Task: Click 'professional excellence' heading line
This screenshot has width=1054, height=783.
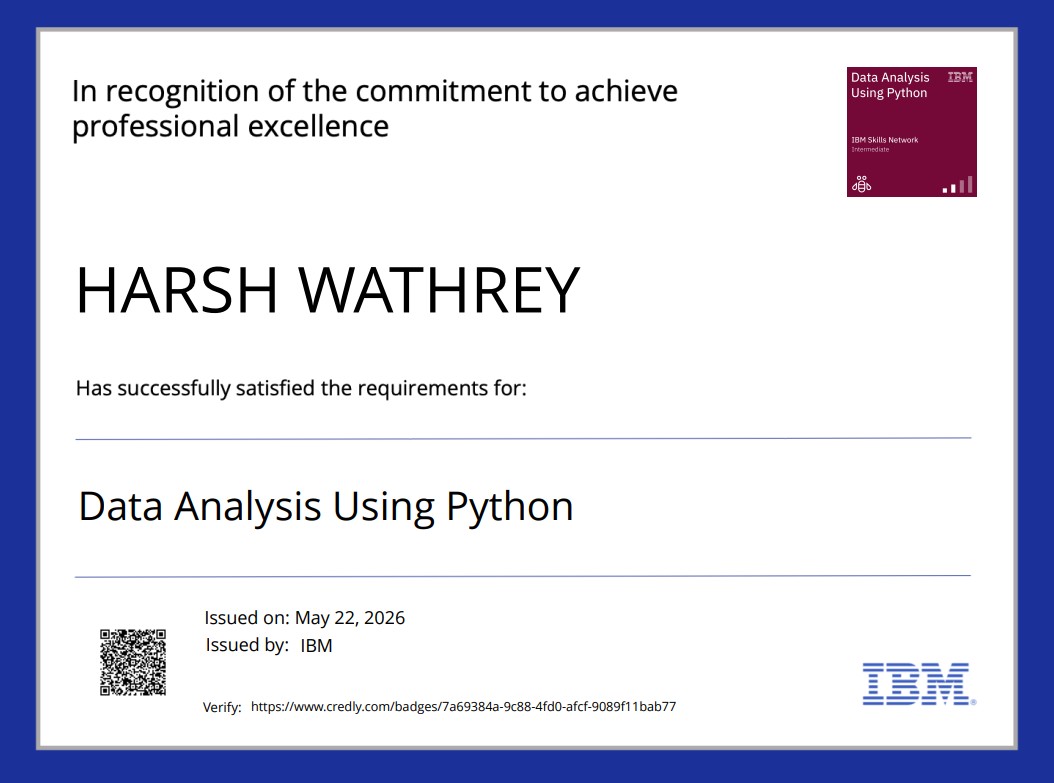Action: point(231,126)
